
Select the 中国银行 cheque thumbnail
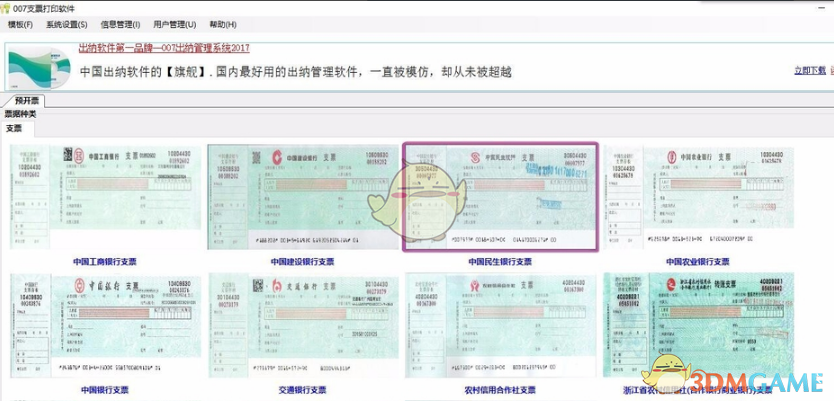(105, 326)
